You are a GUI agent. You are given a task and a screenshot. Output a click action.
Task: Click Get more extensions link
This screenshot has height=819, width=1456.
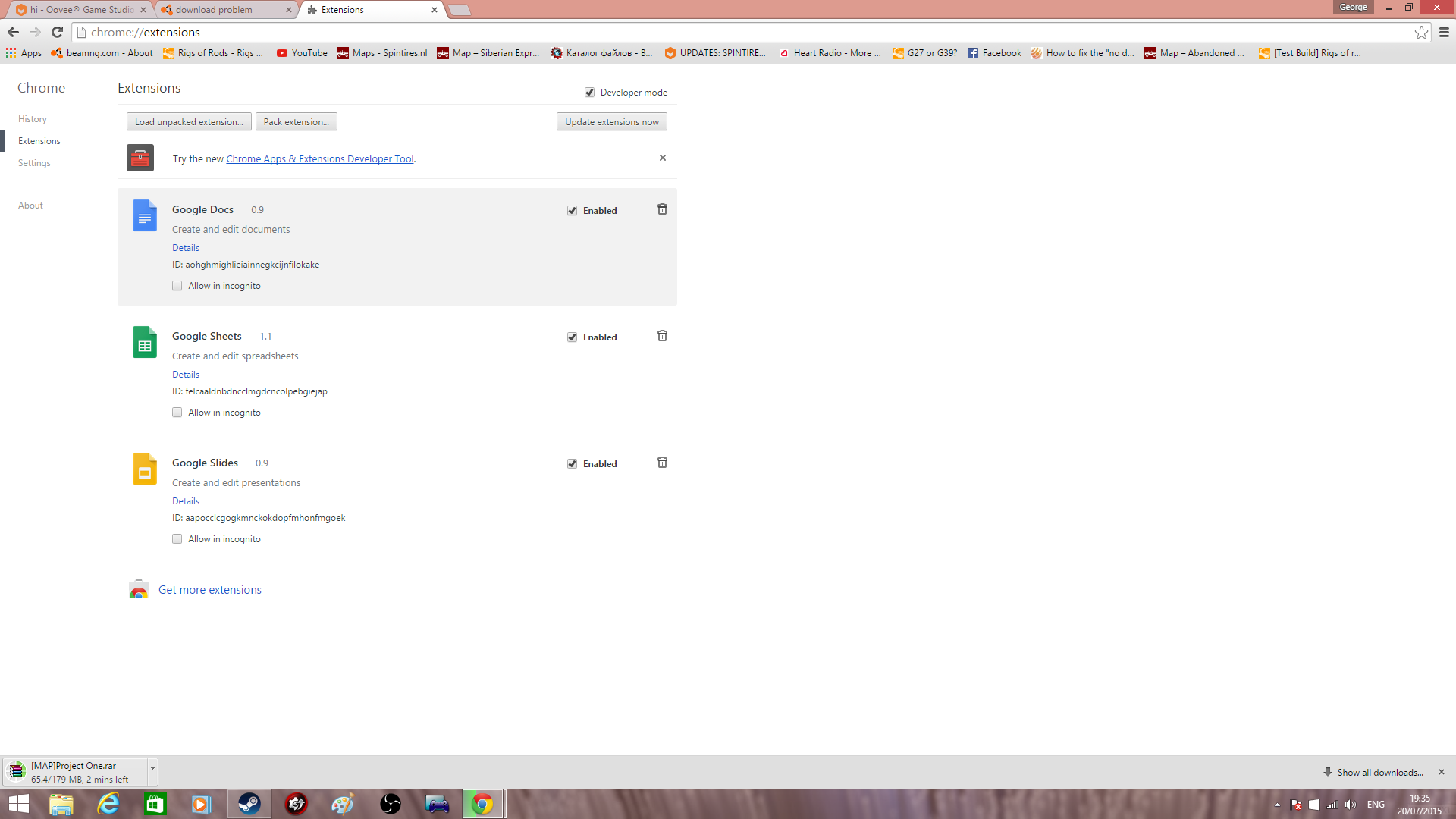tap(210, 590)
